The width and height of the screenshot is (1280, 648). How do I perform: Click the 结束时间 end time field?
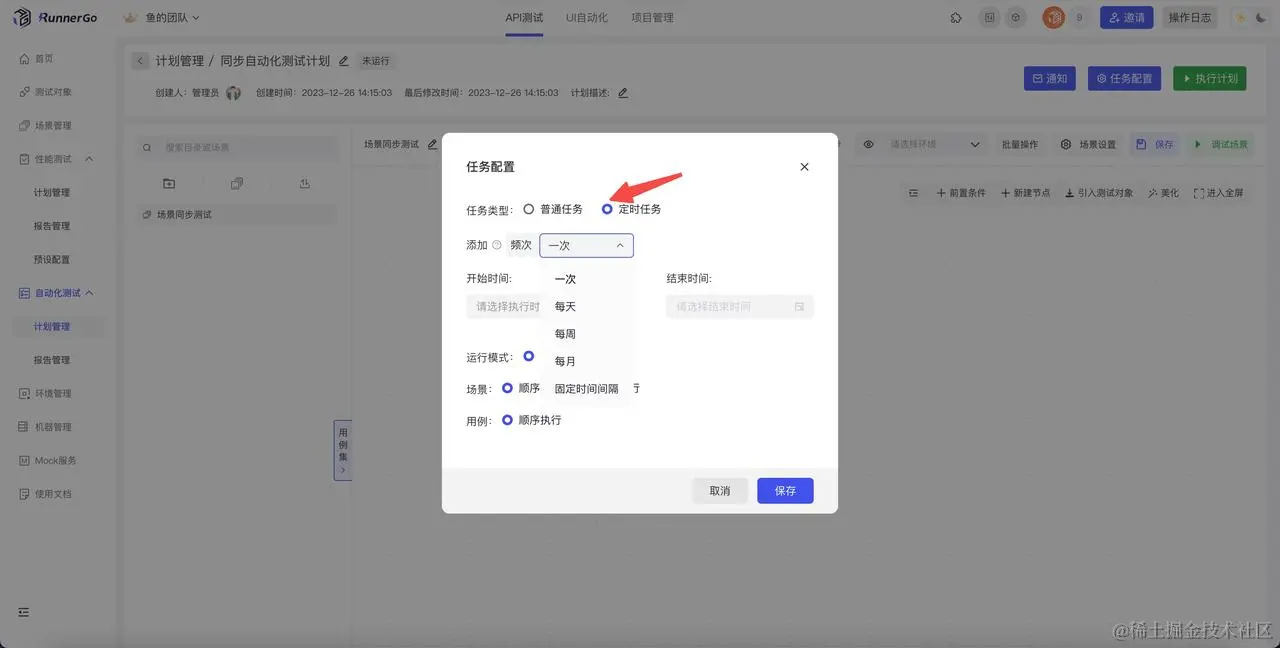tap(740, 306)
